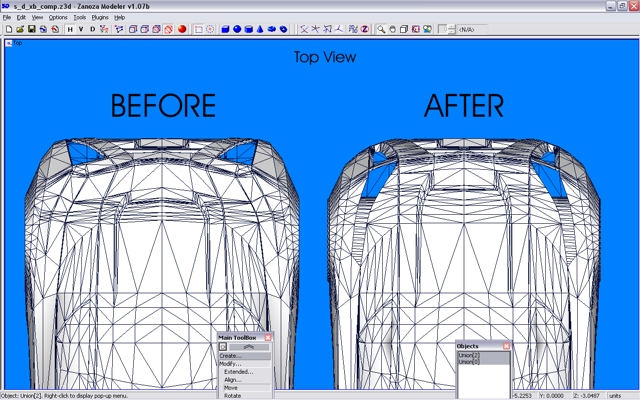Collapse the Main ToolBox using the chevron bar
640x400 pixels.
point(249,347)
